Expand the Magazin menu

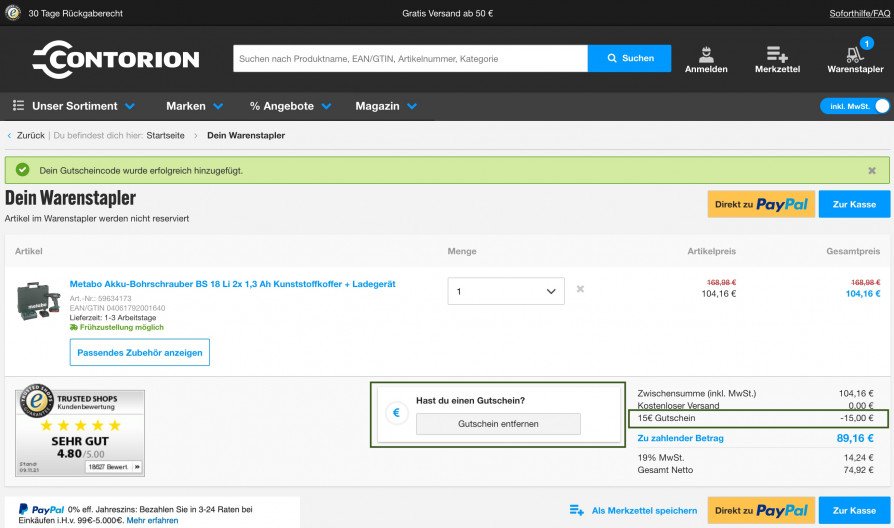click(x=386, y=106)
